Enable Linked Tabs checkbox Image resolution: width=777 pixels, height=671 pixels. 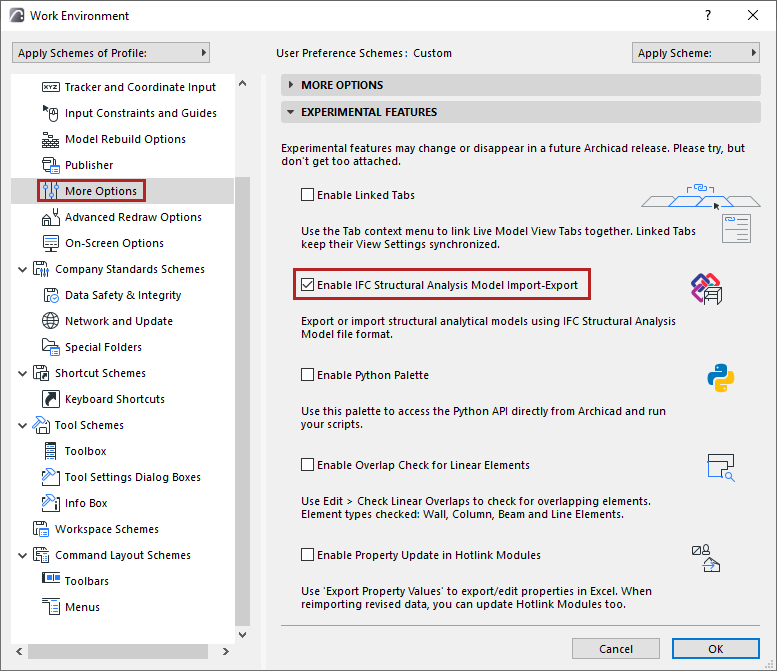[x=307, y=195]
